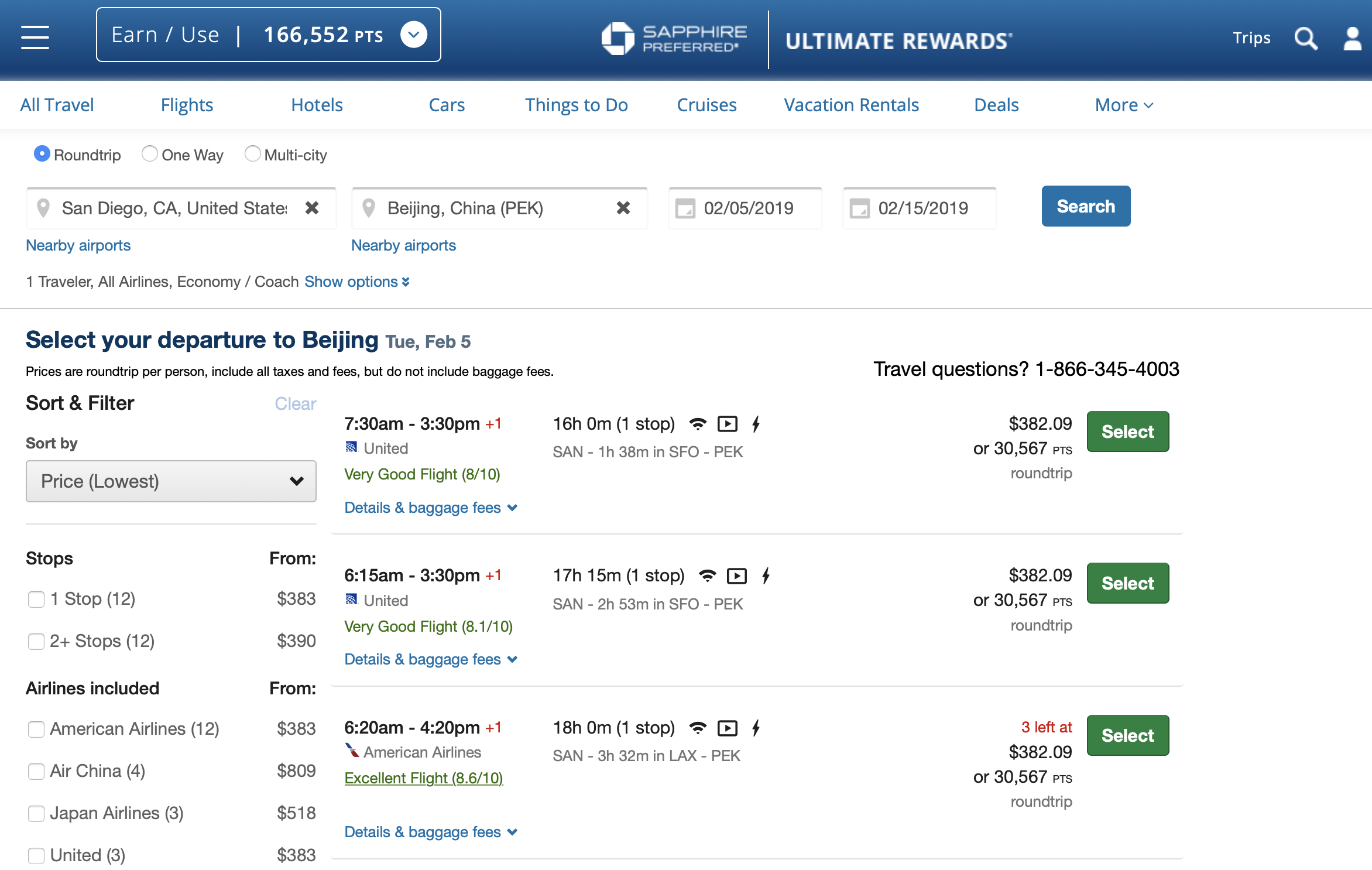Click the Ultimate Rewards title
This screenshot has width=1372, height=870.
point(899,41)
